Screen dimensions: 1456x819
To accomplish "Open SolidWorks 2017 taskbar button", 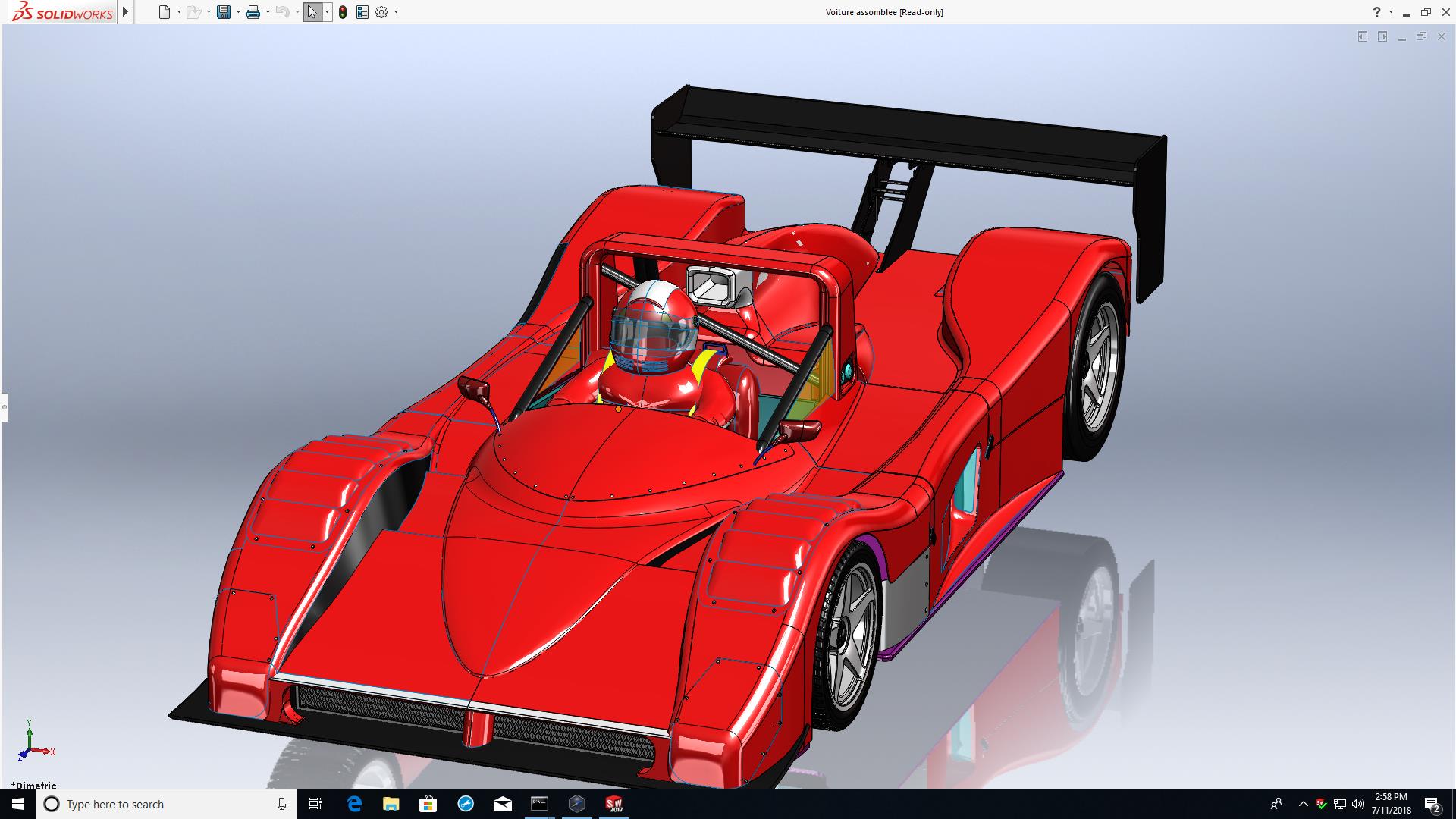I will 614,804.
